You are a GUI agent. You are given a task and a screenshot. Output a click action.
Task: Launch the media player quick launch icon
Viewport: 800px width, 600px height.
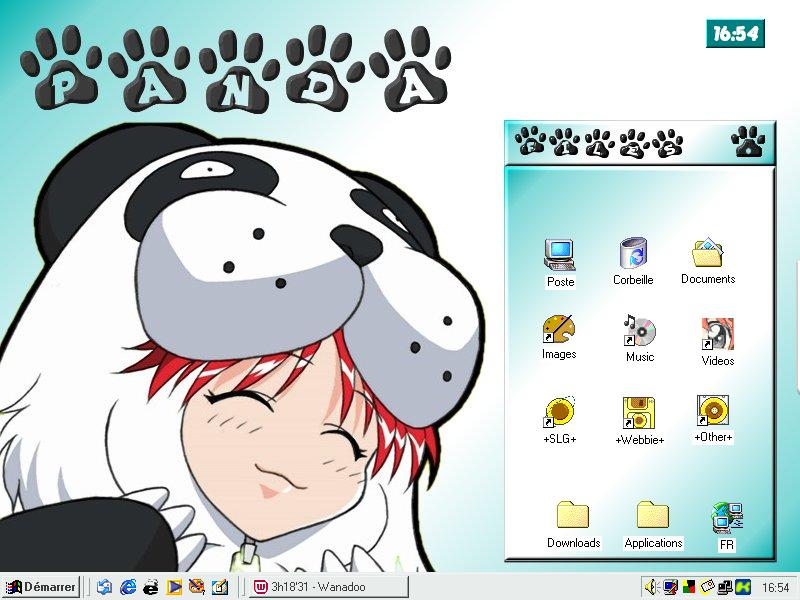tap(173, 587)
